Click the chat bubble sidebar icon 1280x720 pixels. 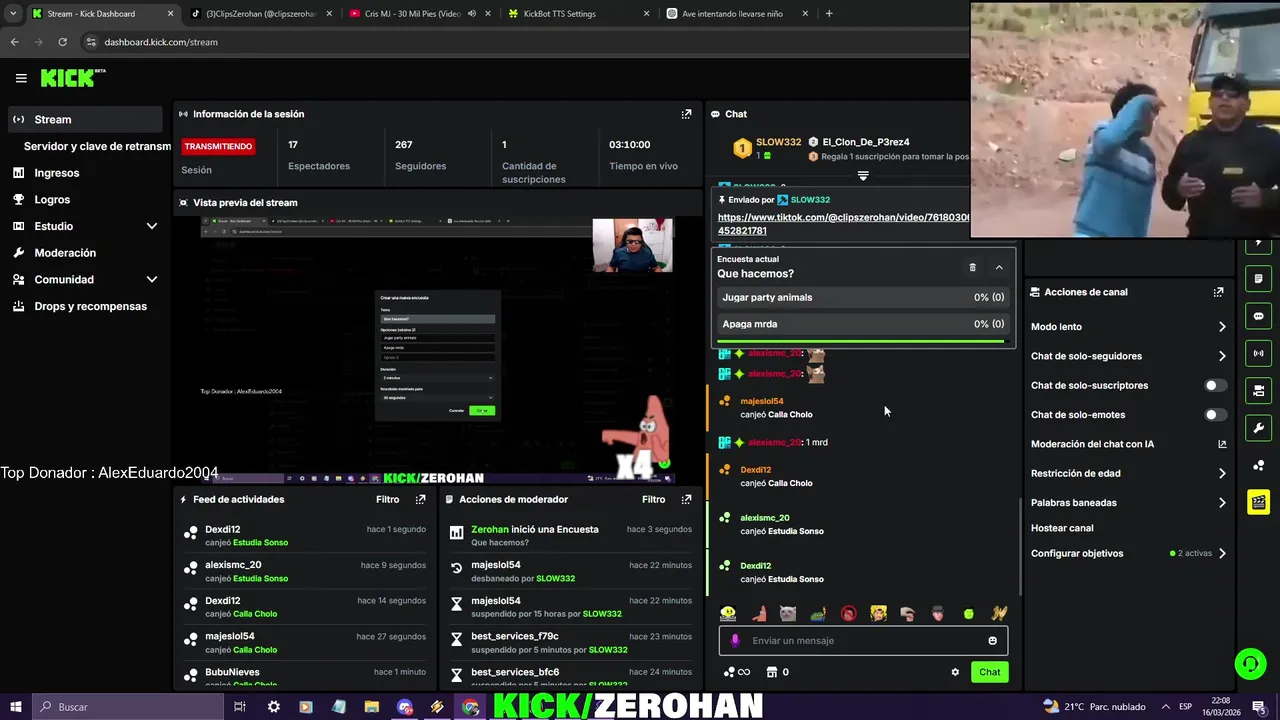(1258, 316)
